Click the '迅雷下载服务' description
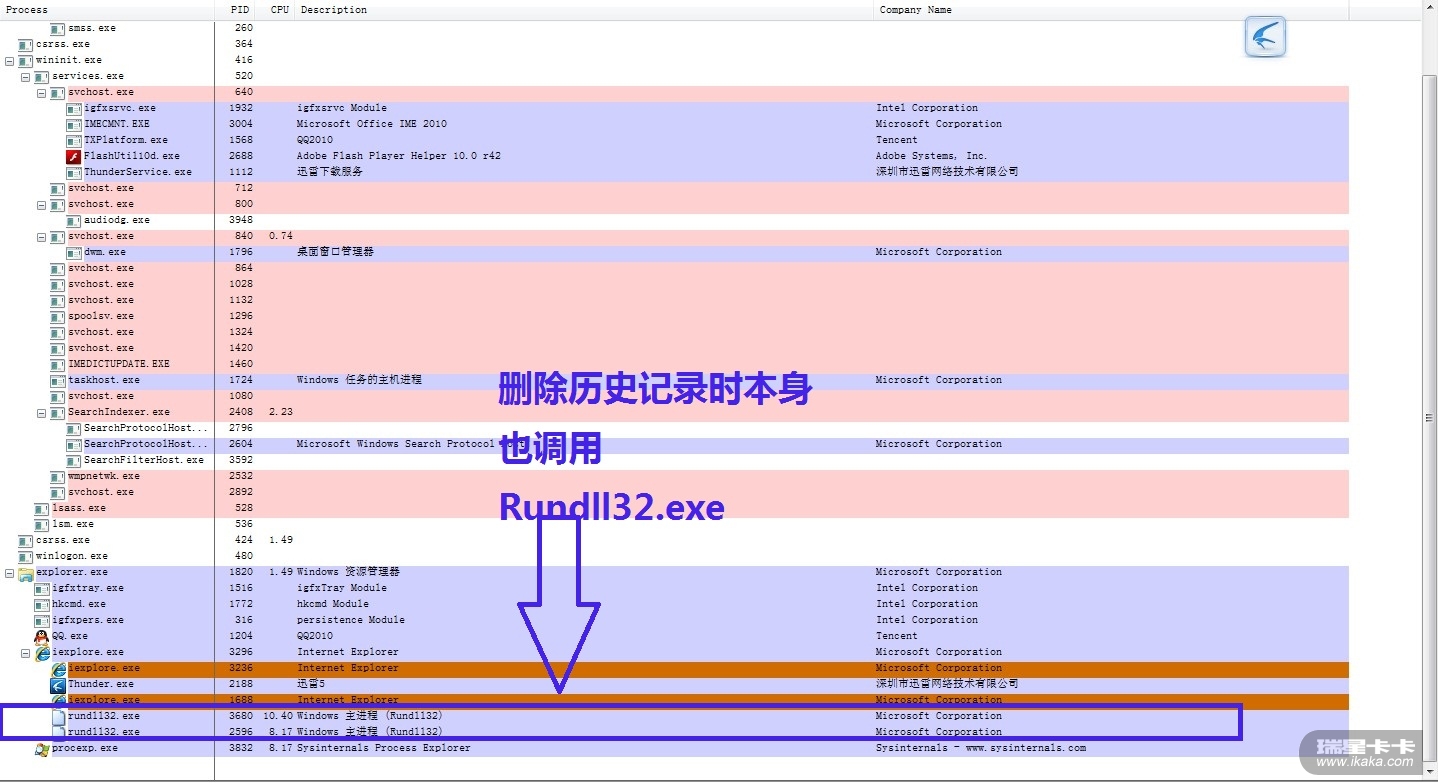This screenshot has width=1438, height=783. [330, 172]
